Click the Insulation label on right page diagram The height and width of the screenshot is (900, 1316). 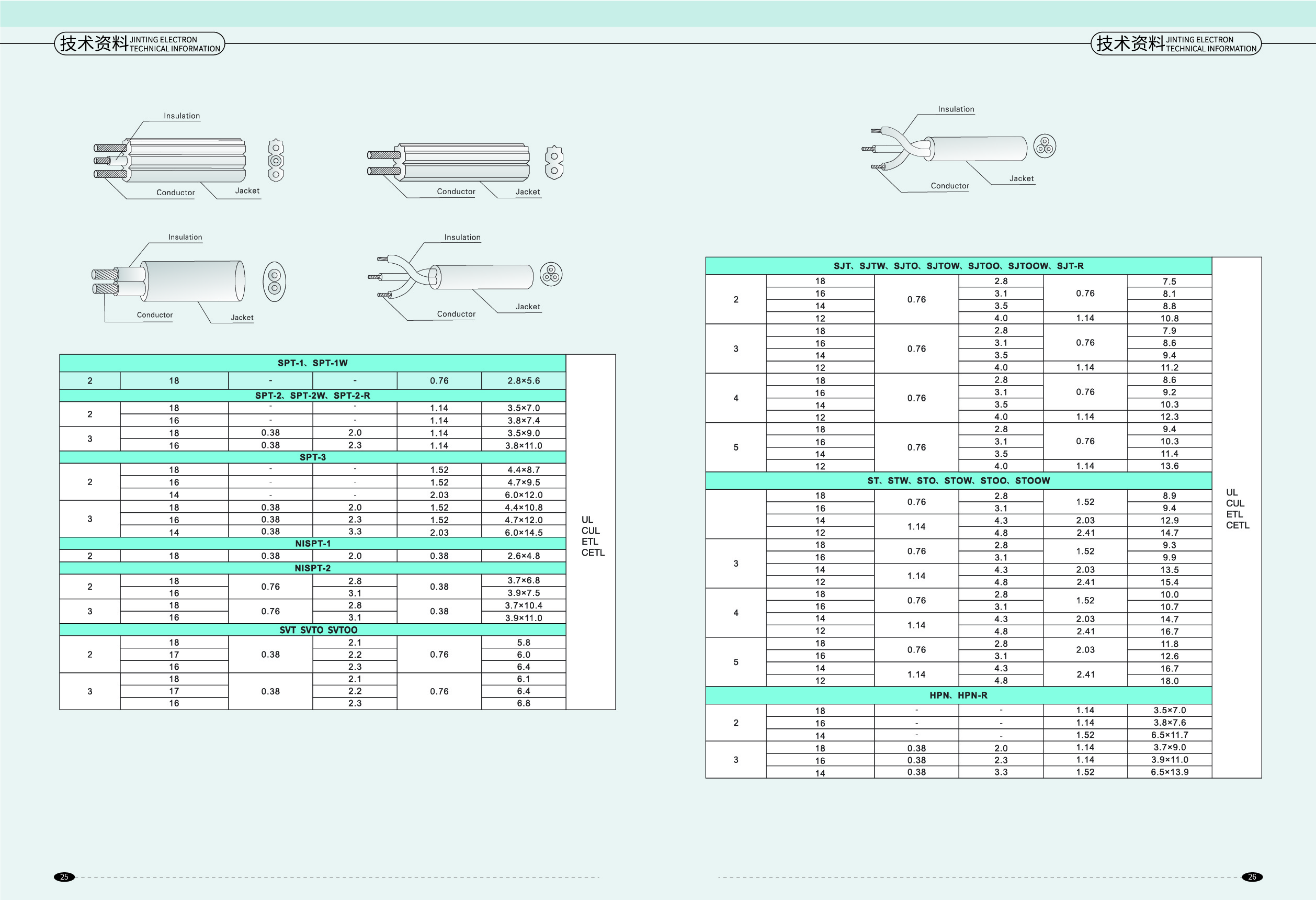(x=956, y=109)
